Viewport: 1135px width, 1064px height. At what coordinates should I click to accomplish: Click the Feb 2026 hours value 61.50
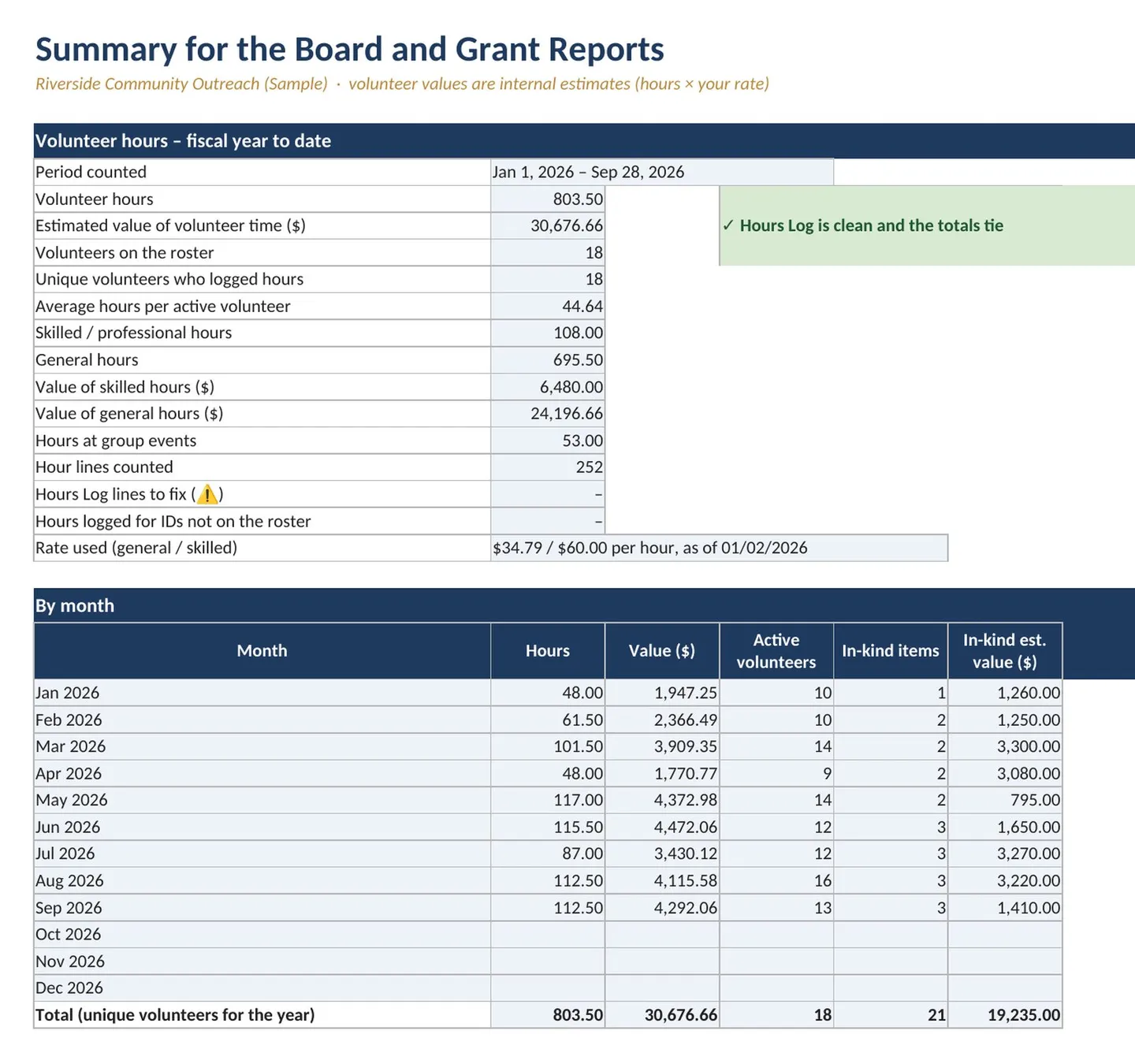(x=548, y=720)
